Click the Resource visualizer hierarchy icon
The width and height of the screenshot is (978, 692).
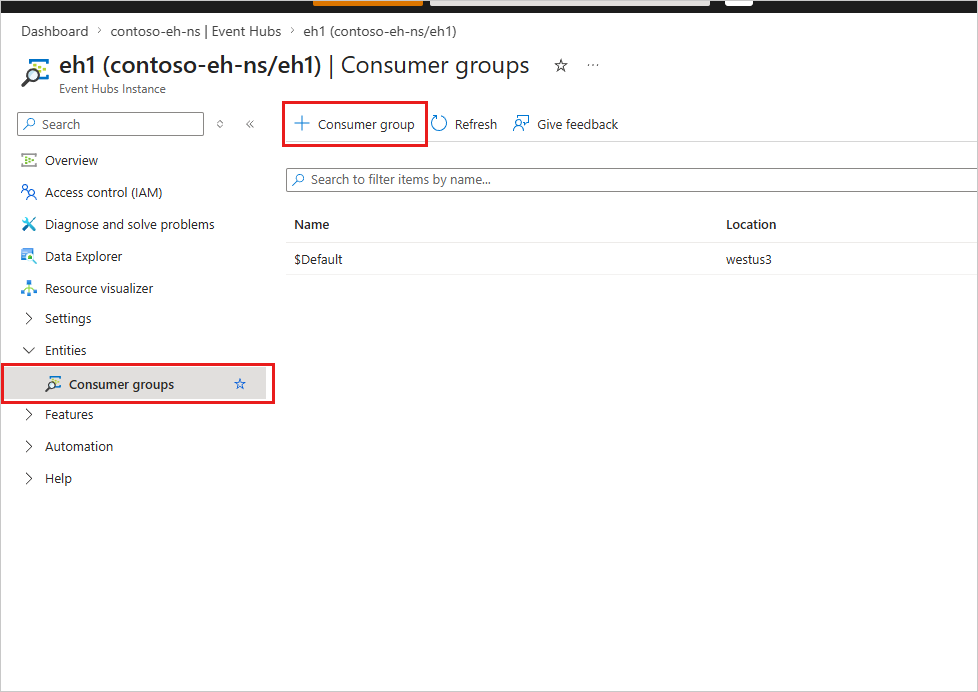click(29, 288)
